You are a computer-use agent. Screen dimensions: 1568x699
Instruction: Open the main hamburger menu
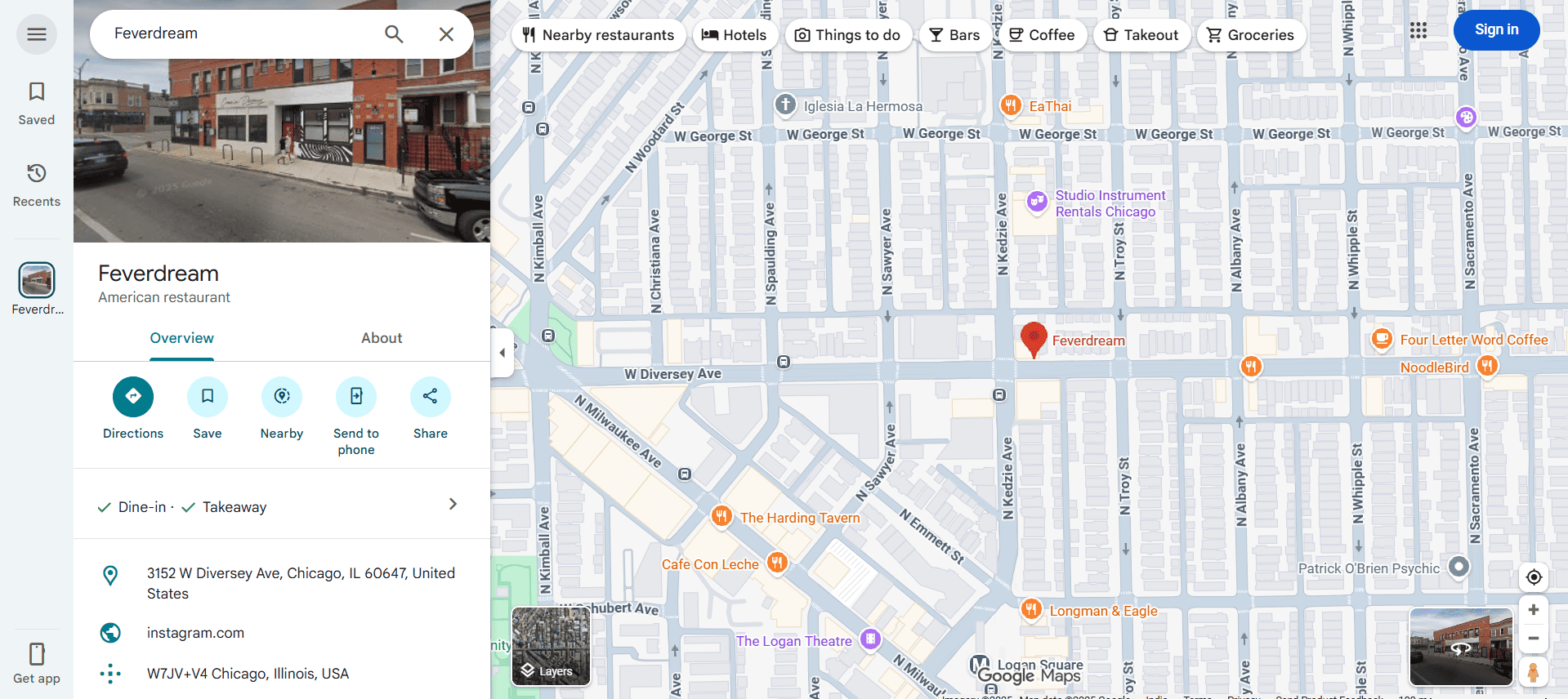pyautogui.click(x=37, y=34)
